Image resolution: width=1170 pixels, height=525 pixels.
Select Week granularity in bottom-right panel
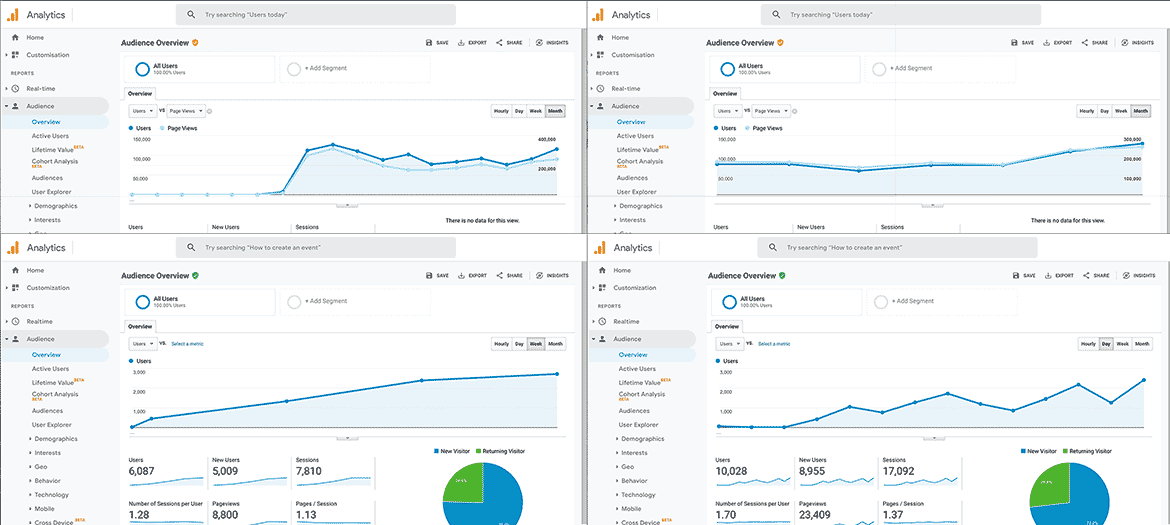coord(1123,344)
